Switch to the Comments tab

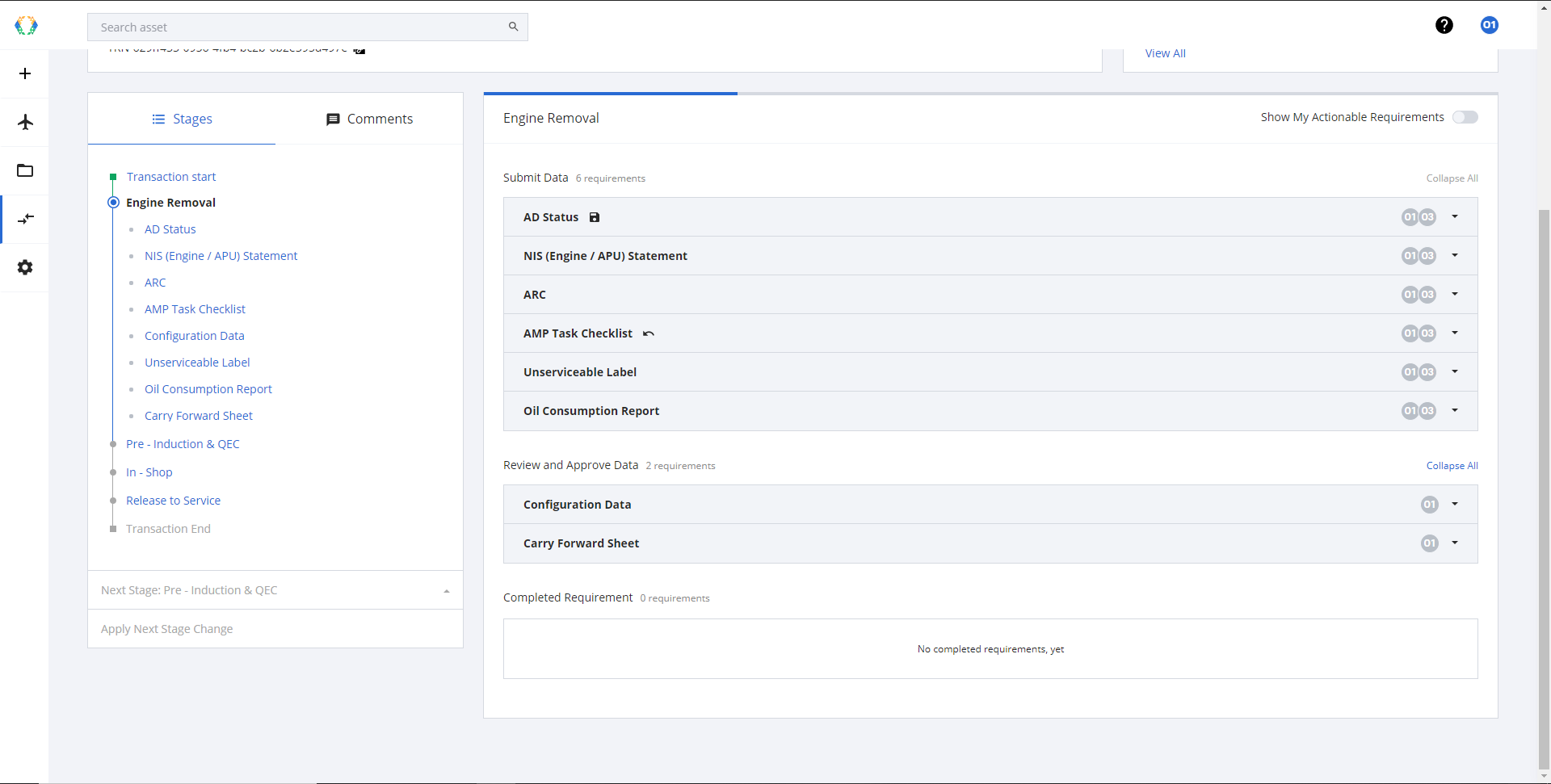(x=369, y=119)
